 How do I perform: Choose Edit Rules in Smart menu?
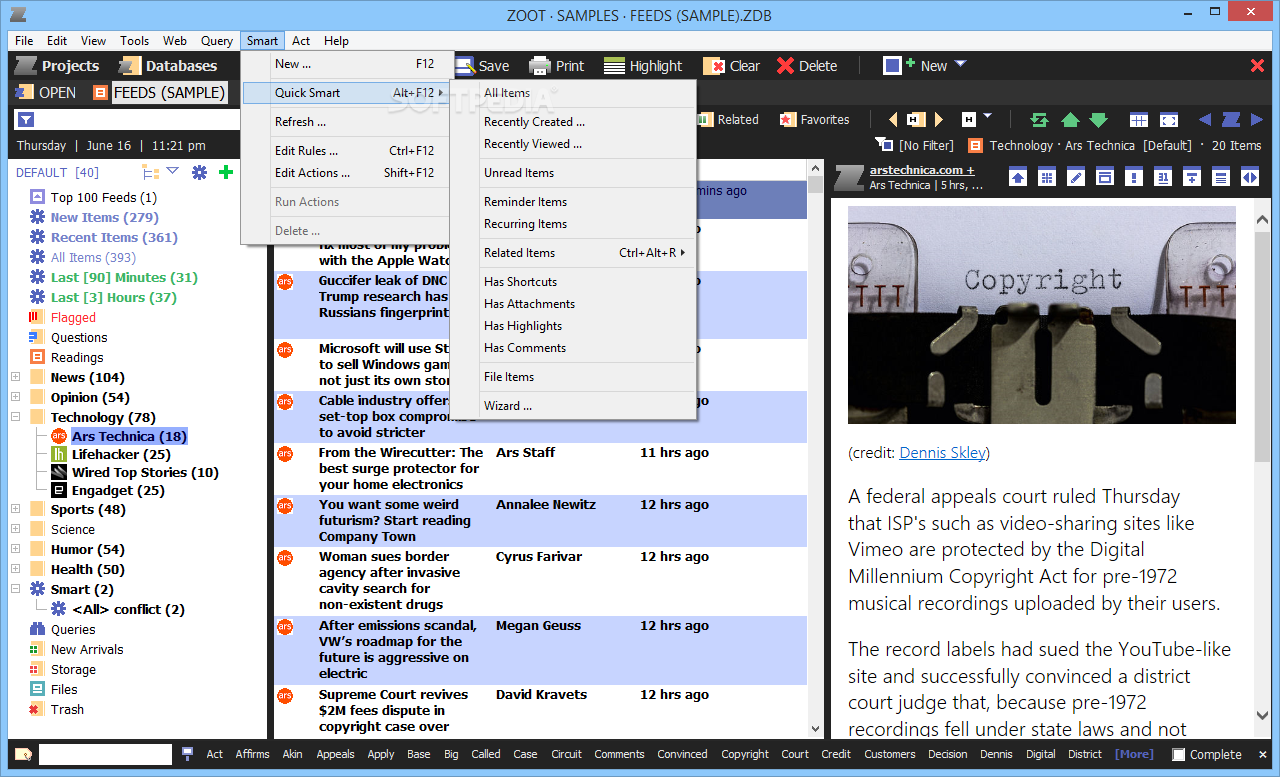pos(346,151)
